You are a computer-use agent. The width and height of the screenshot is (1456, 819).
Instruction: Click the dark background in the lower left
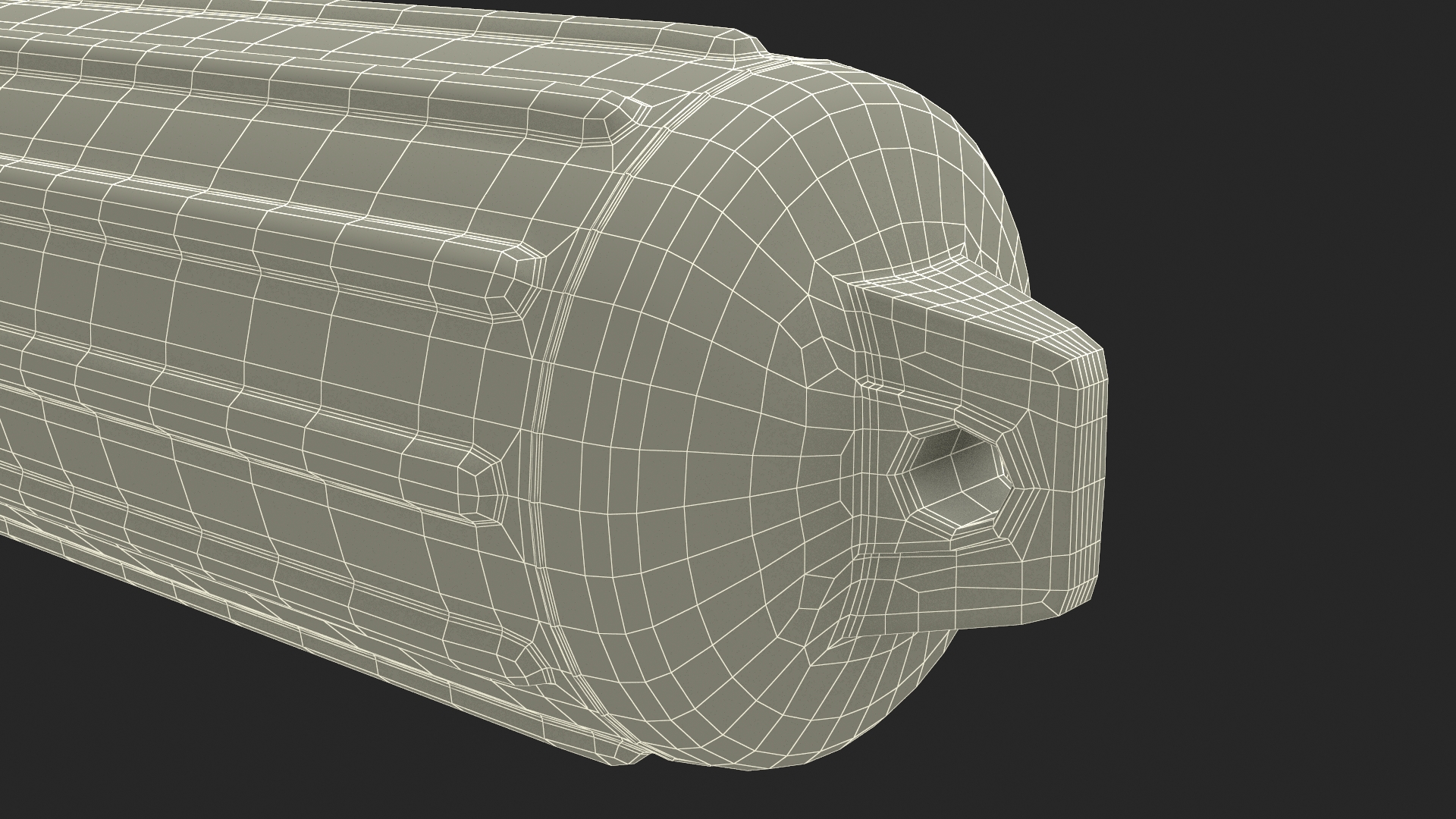[x=152, y=720]
